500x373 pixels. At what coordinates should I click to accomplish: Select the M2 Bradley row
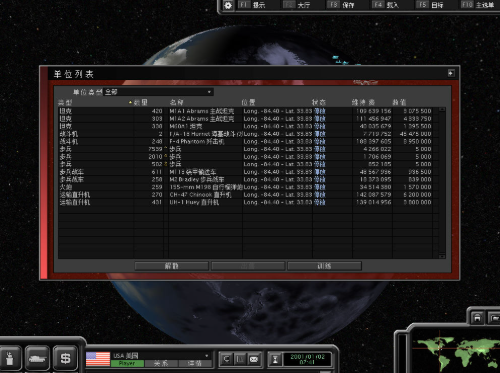click(248, 179)
